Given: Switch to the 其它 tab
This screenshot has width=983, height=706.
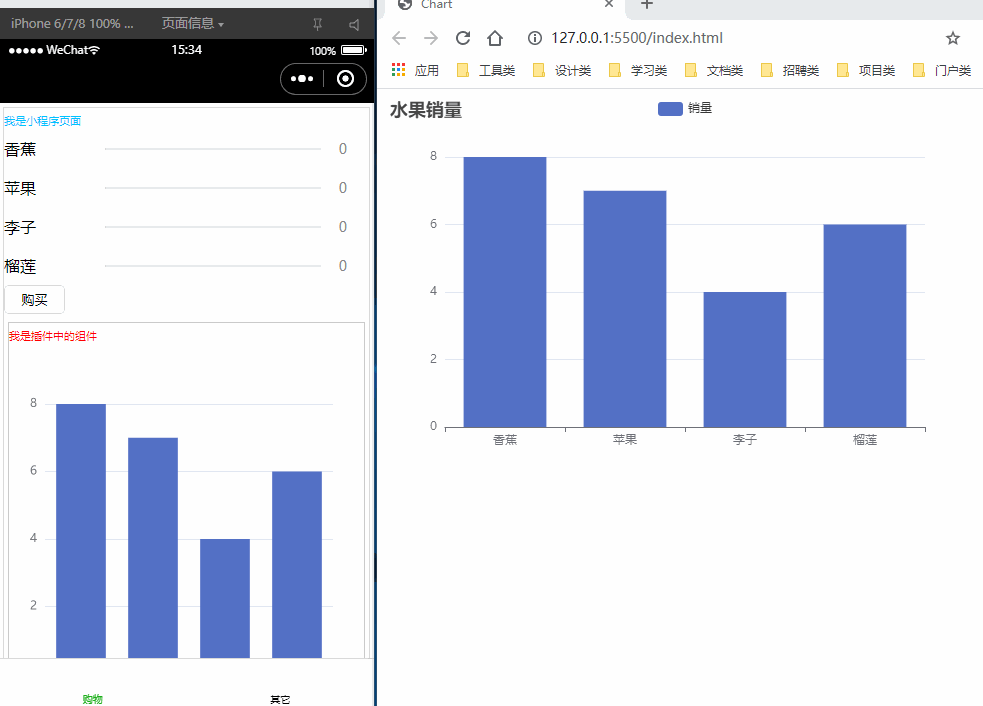Looking at the screenshot, I should (x=280, y=699).
